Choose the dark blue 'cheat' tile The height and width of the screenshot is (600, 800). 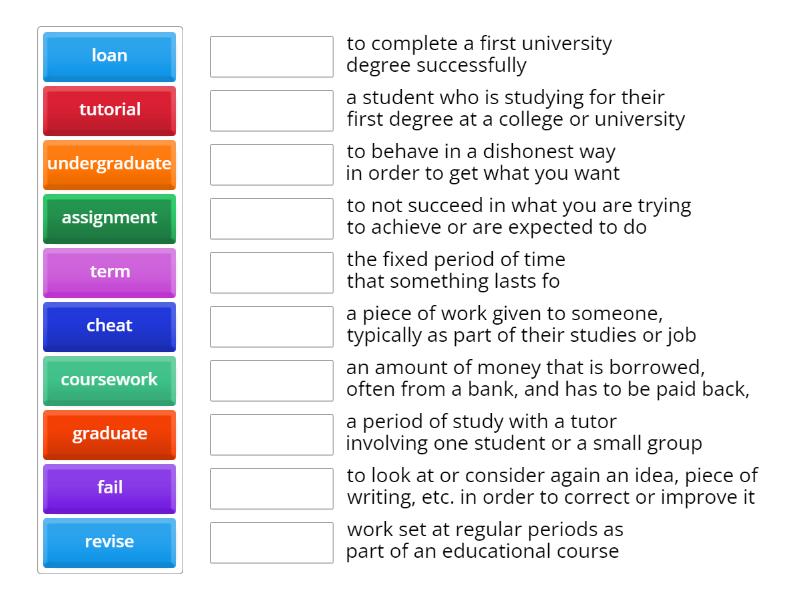click(x=110, y=326)
